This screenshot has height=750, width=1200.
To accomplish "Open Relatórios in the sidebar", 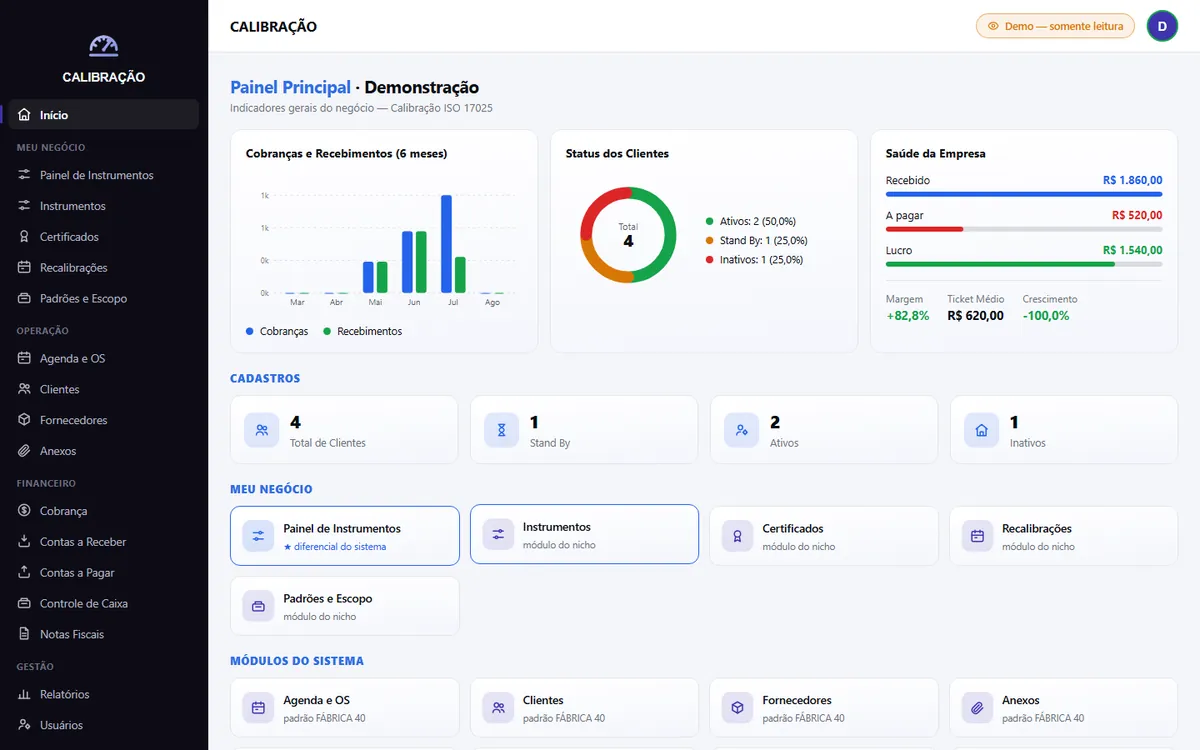I will click(104, 695).
